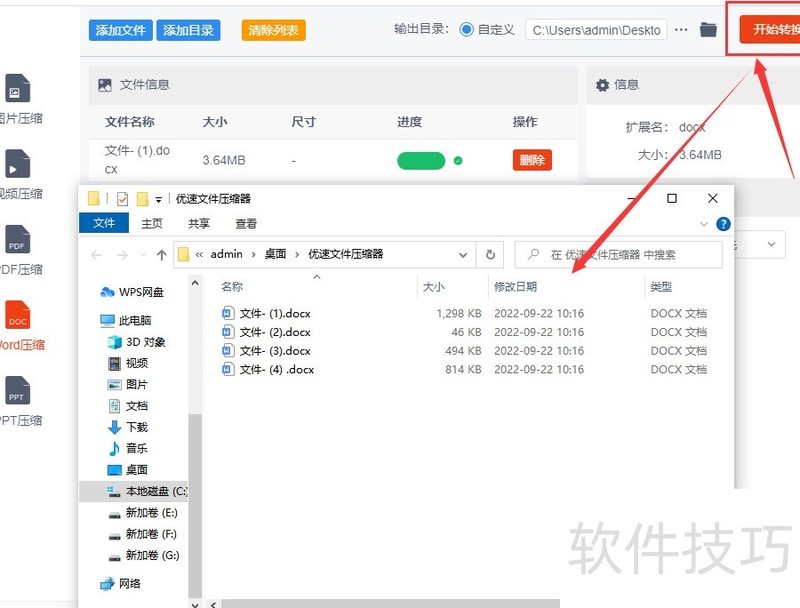This screenshot has height=608, width=800.
Task: Click the blue help question-mark icon
Action: pos(723,224)
